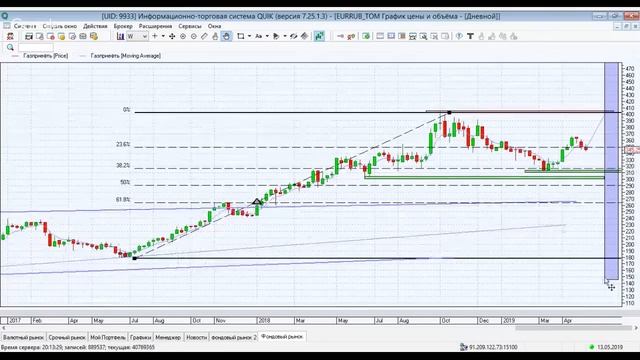The image size is (640, 360).
Task: Expand the Aa text tool dropdown arrow
Action: tap(267, 36)
